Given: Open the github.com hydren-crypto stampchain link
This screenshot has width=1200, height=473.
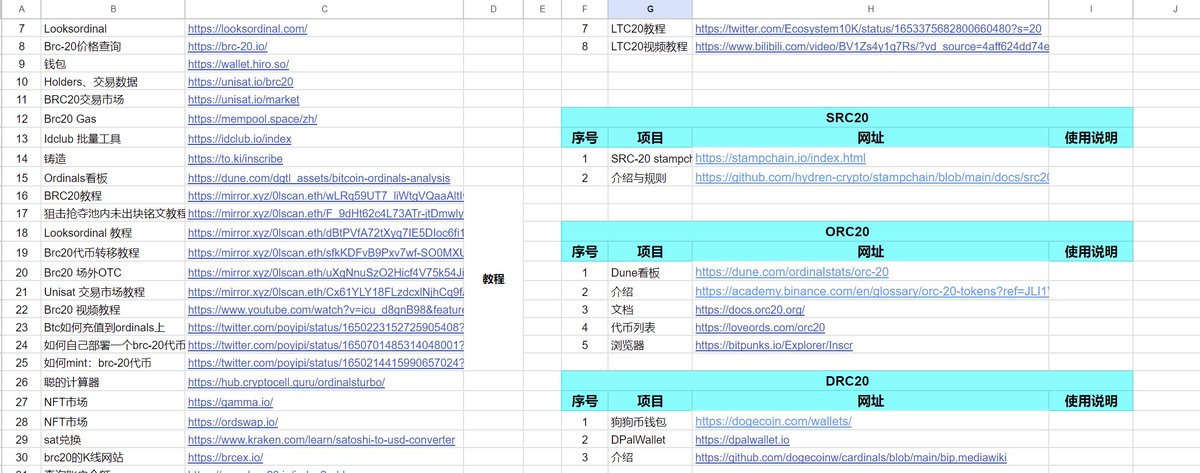Looking at the screenshot, I should (x=873, y=178).
